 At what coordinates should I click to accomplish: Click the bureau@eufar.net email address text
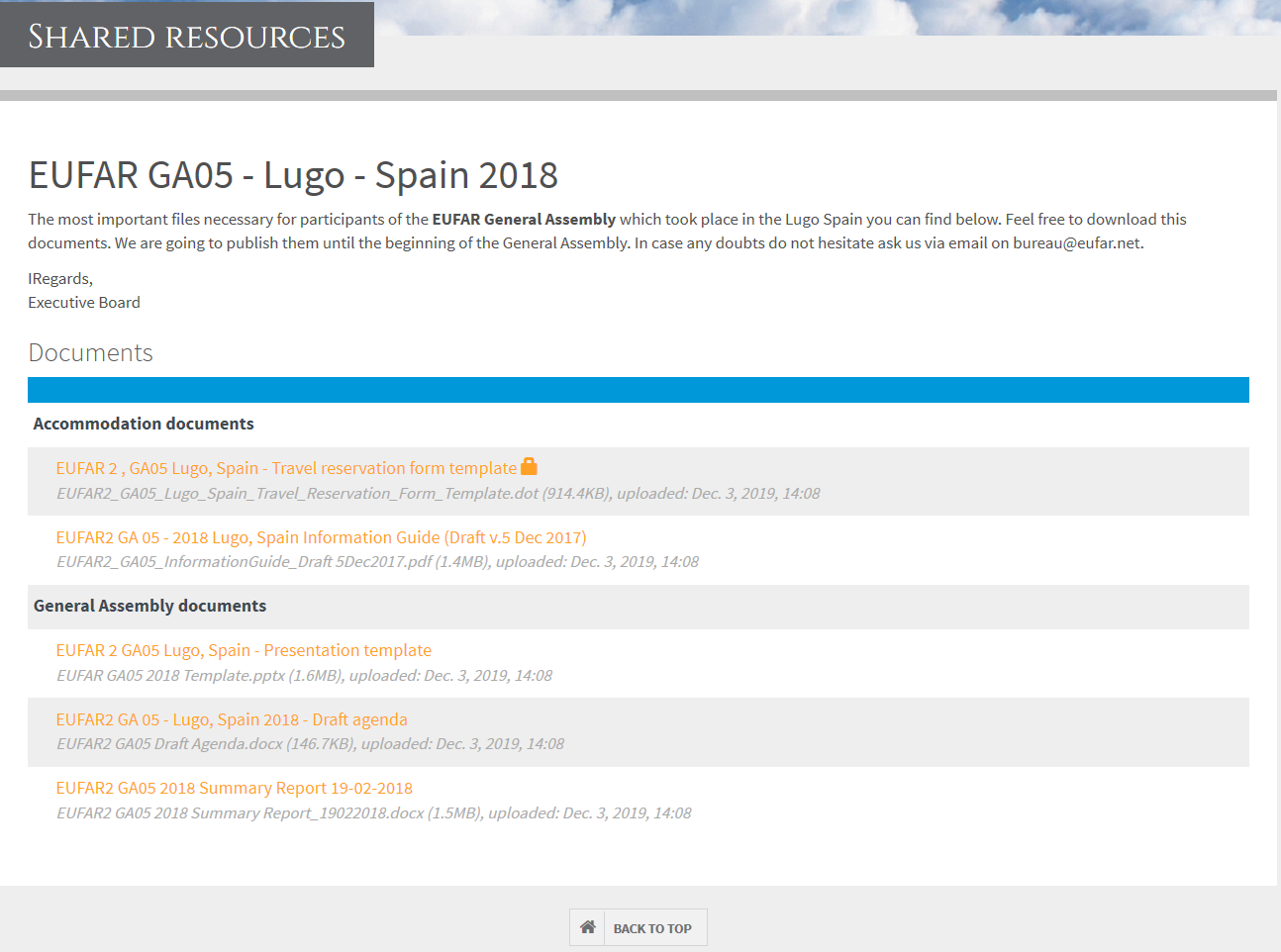tap(1076, 243)
